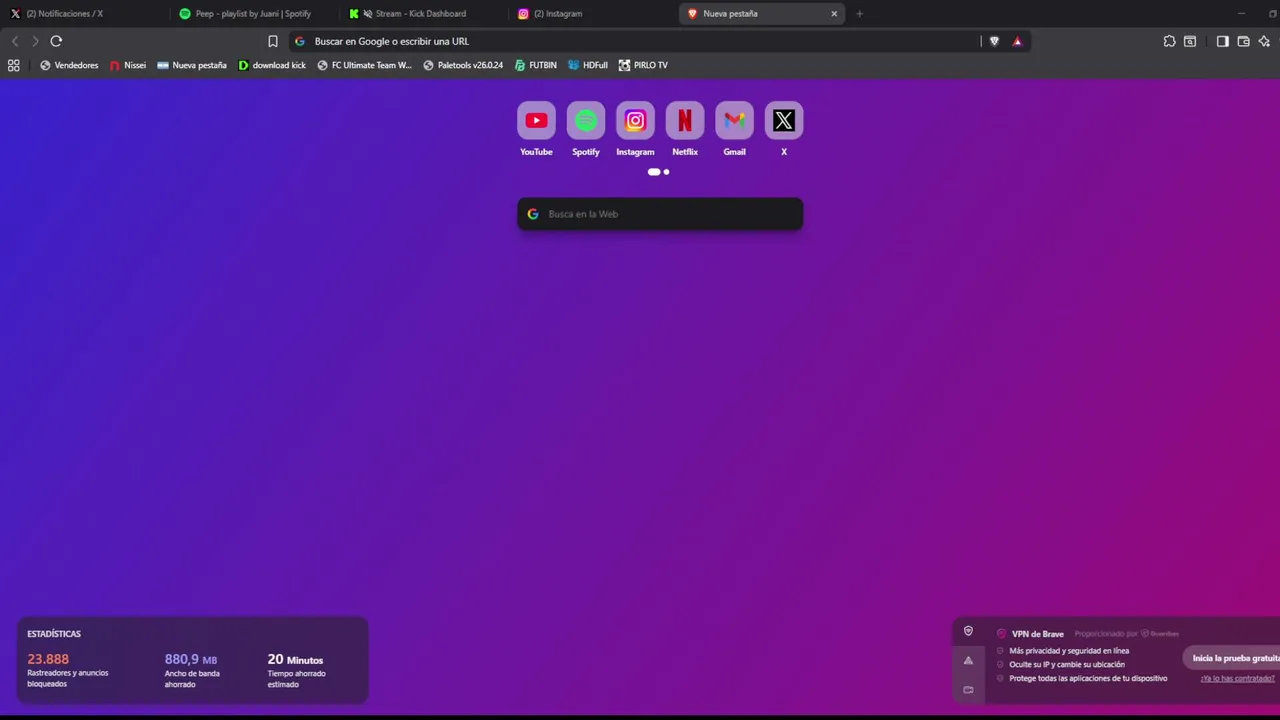The height and width of the screenshot is (720, 1280).
Task: Open the Leo AI sparkle icon
Action: tap(1265, 41)
